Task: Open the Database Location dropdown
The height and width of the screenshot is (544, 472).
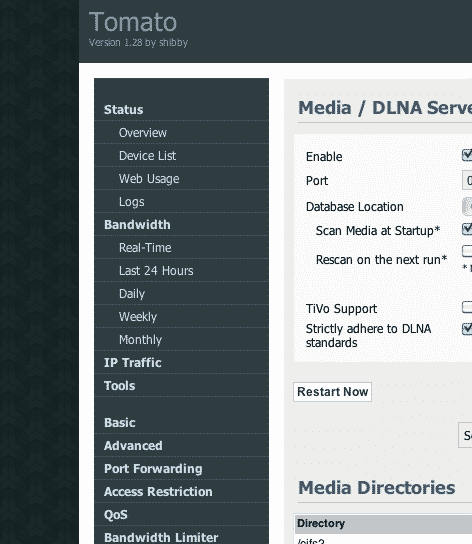Action: (467, 206)
